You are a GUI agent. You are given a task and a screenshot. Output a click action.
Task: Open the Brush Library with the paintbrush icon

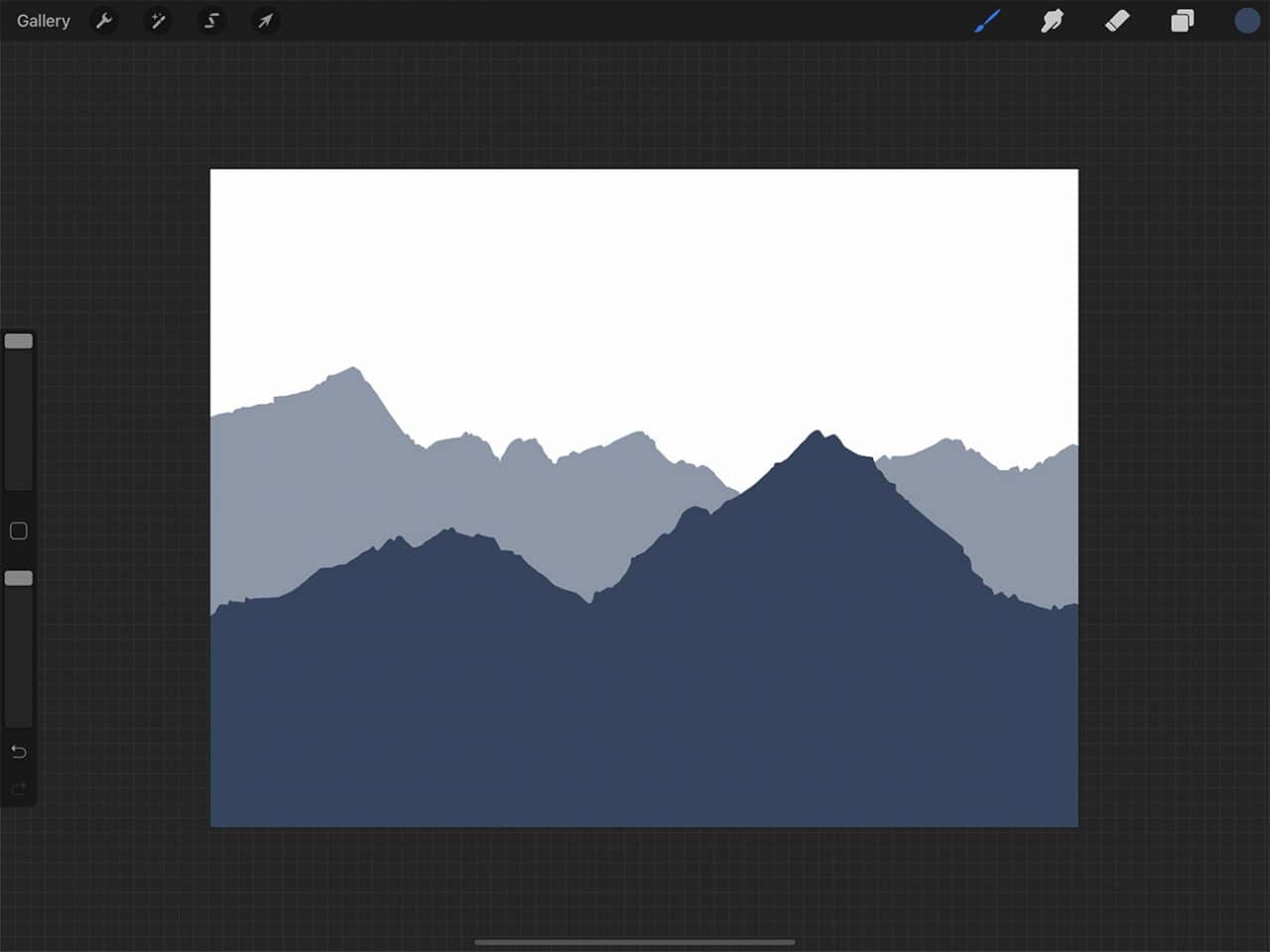[x=986, y=20]
